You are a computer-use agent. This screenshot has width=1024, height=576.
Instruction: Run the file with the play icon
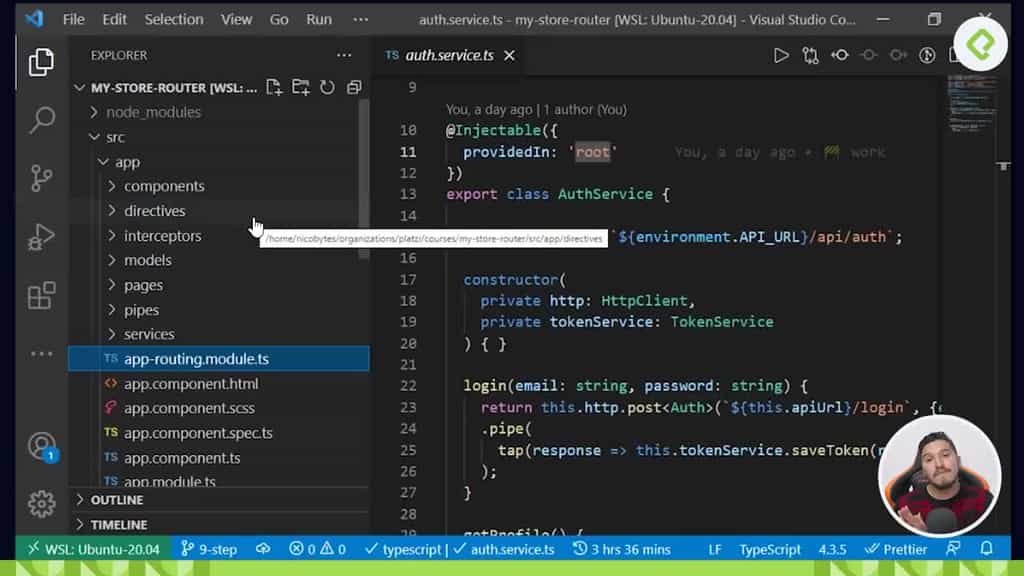782,56
